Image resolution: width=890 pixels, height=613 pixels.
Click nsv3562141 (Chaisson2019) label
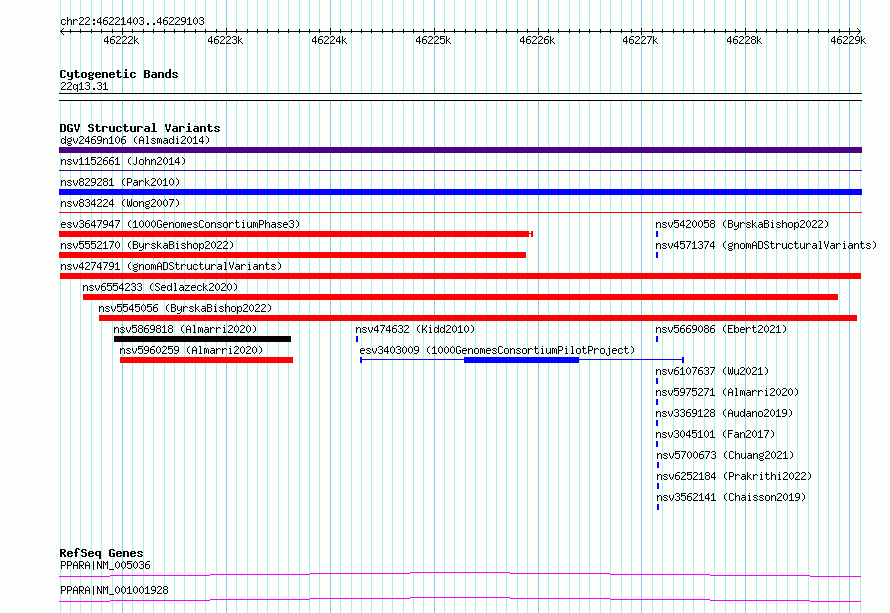pos(731,497)
